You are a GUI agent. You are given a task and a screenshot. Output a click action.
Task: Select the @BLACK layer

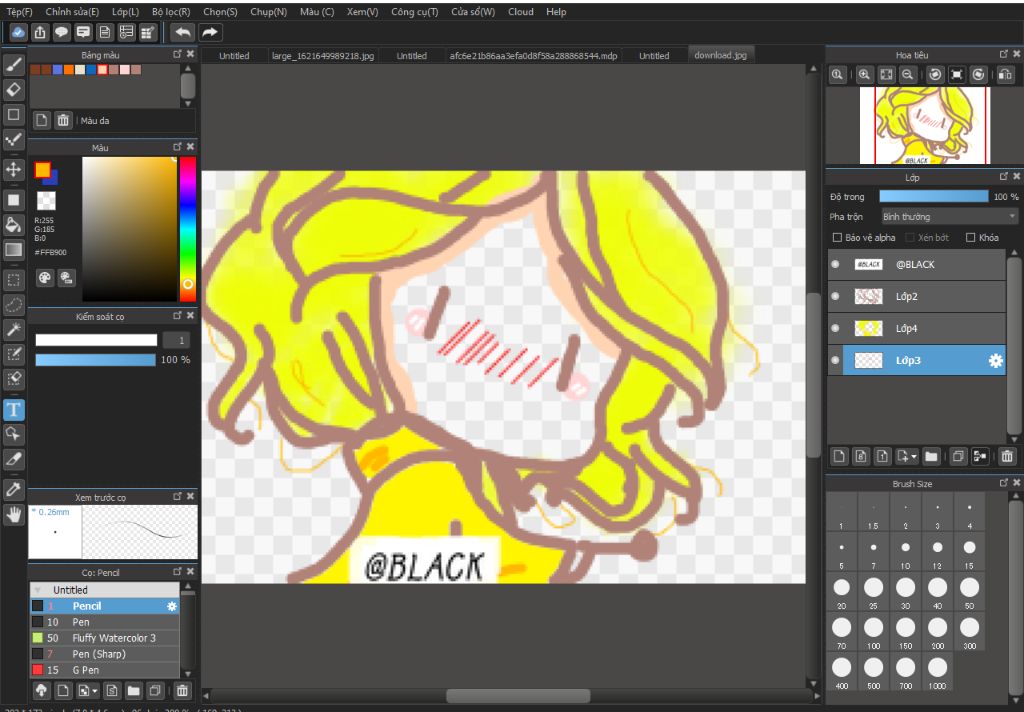coord(917,265)
